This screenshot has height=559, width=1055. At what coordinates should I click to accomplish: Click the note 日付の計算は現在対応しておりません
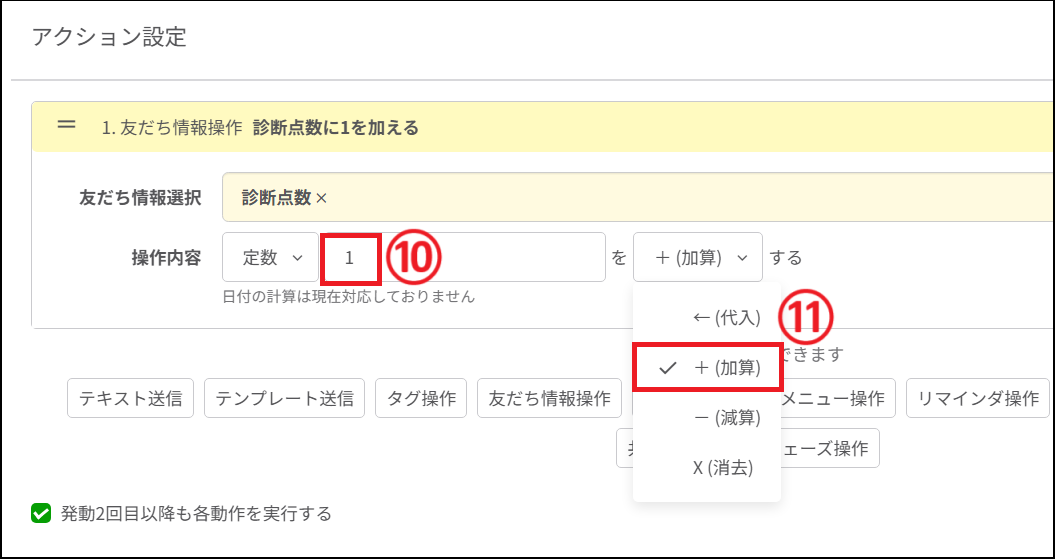[349, 296]
